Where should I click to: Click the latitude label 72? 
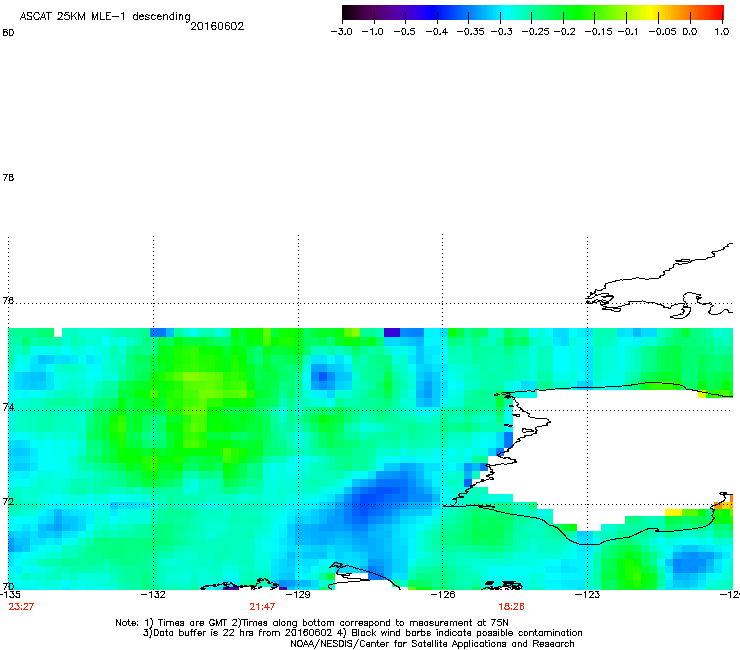(8, 501)
